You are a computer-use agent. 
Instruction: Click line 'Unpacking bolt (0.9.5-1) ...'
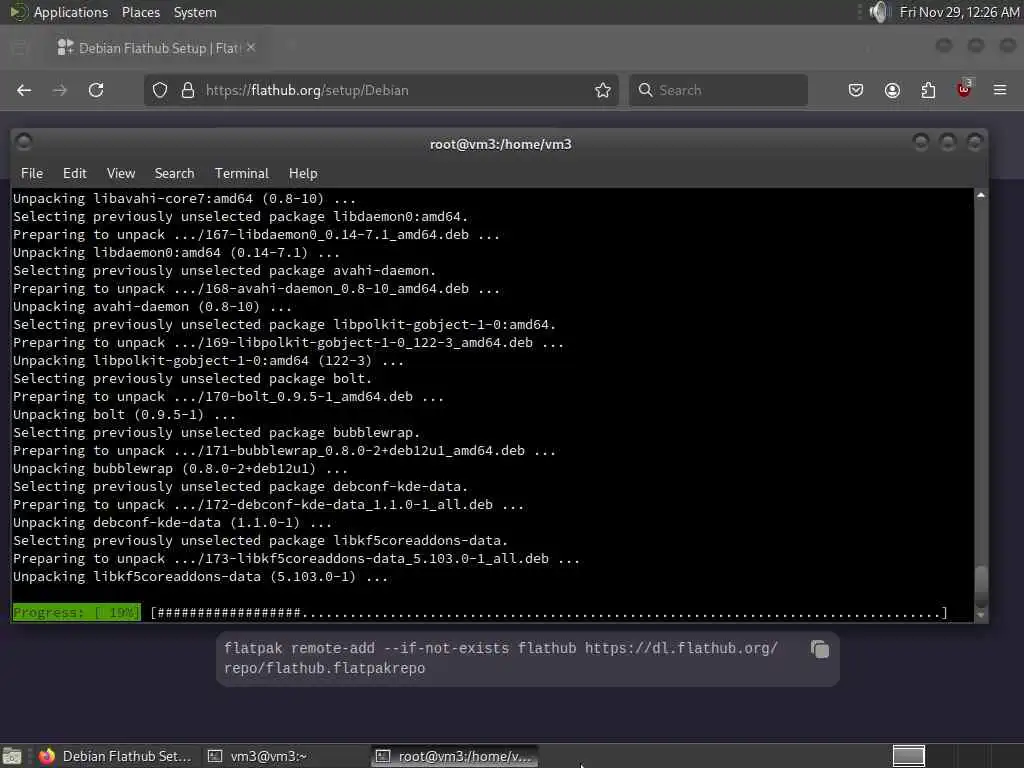pyautogui.click(x=124, y=415)
